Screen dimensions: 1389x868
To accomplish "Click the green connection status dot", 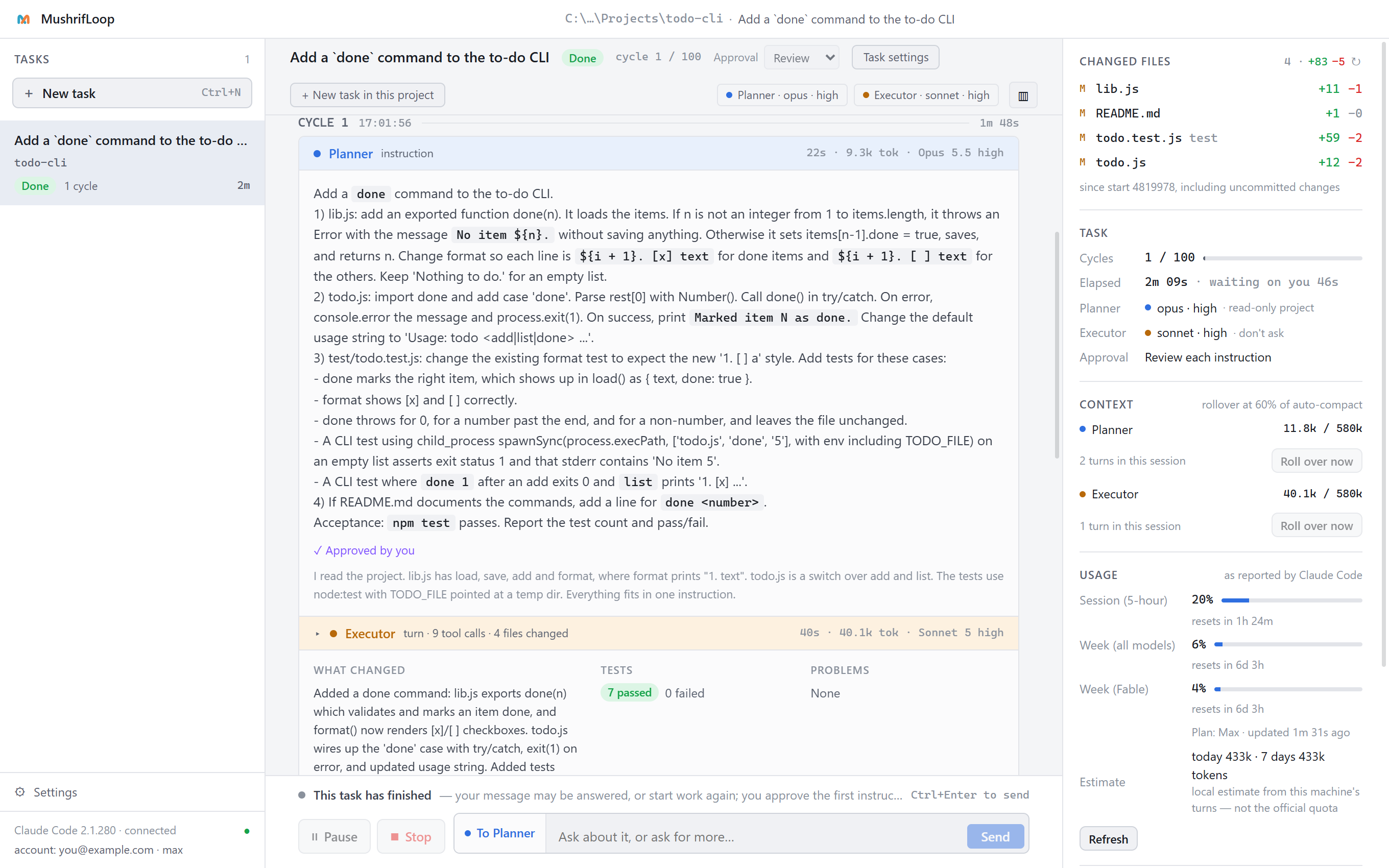I will 247,831.
